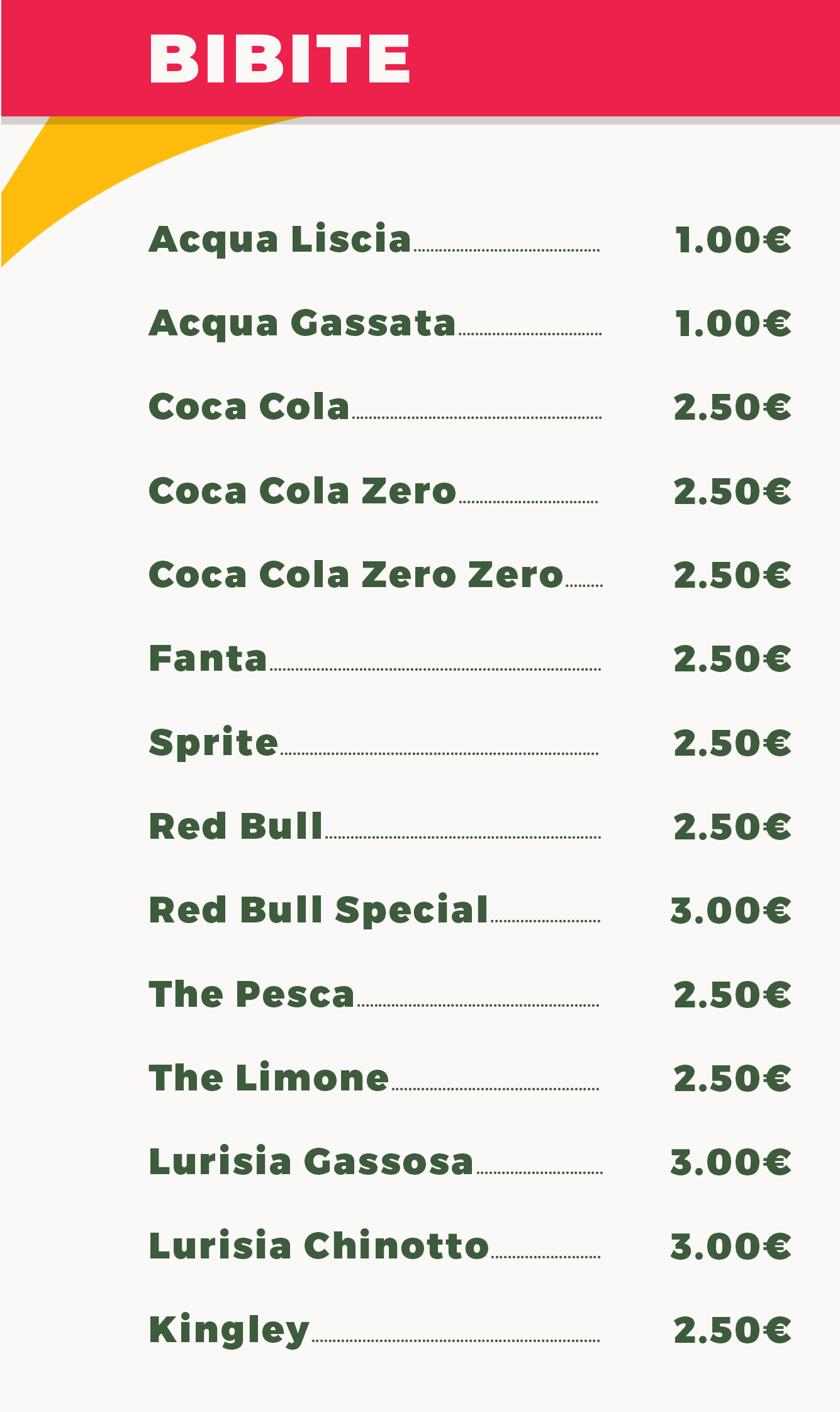The height and width of the screenshot is (1412, 840).
Task: Tap the Red Bull item name
Action: [236, 826]
